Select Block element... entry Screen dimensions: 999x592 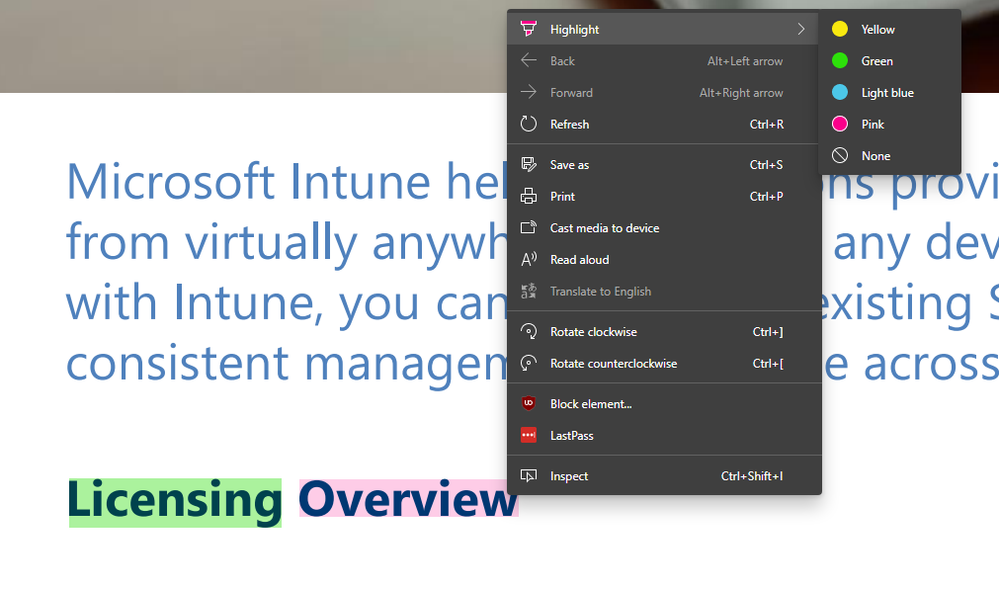(663, 403)
